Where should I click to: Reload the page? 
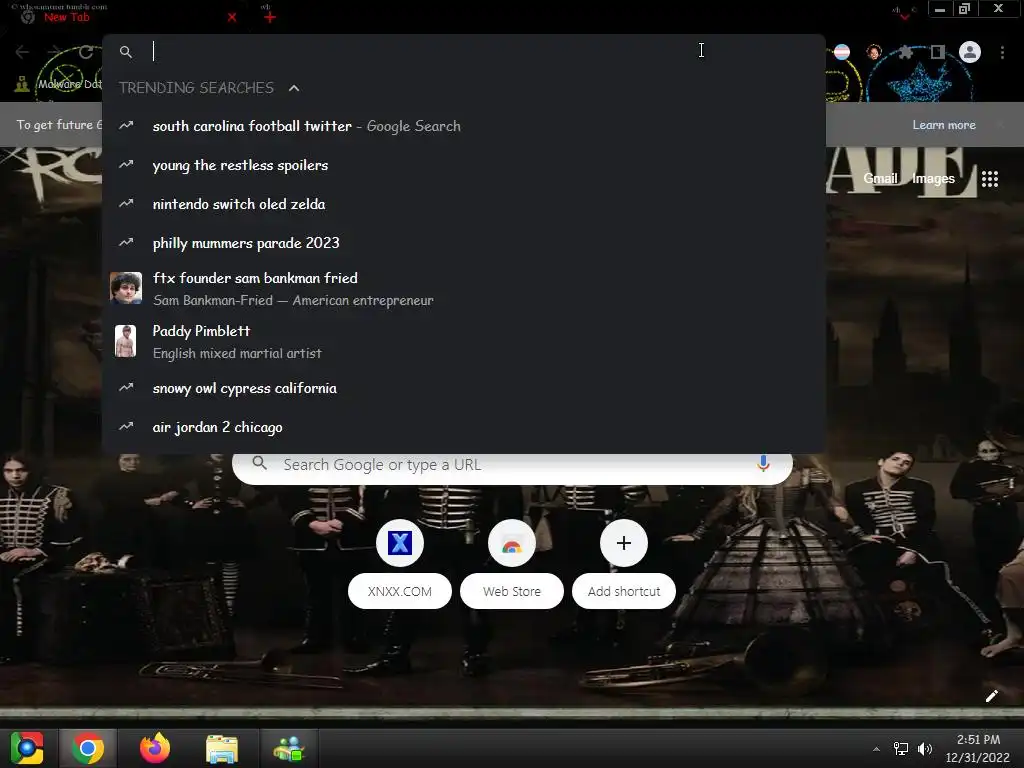86,52
